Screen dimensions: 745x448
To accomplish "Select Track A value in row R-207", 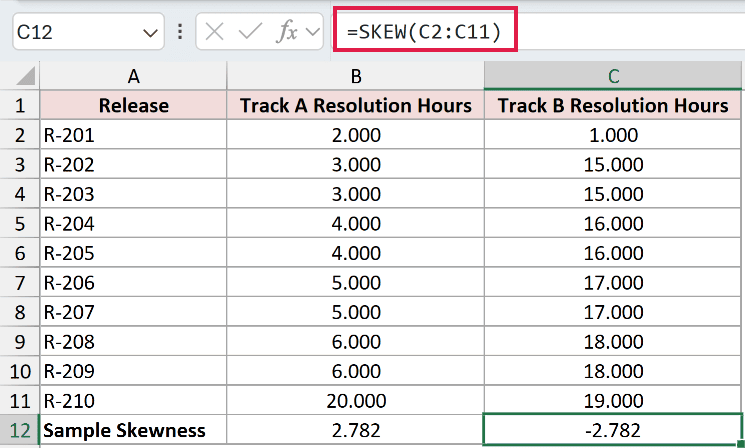I will [x=355, y=312].
